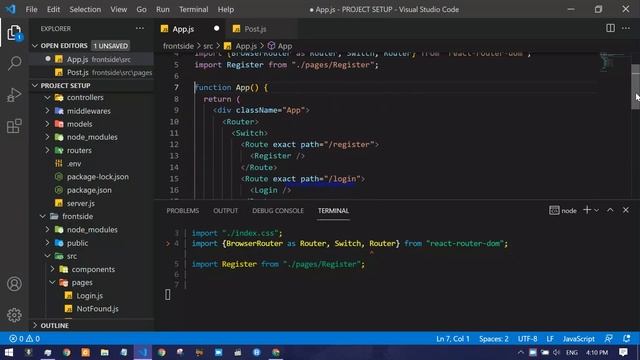Open the .env file
Image resolution: width=640 pixels, height=360 pixels.
[x=74, y=163]
